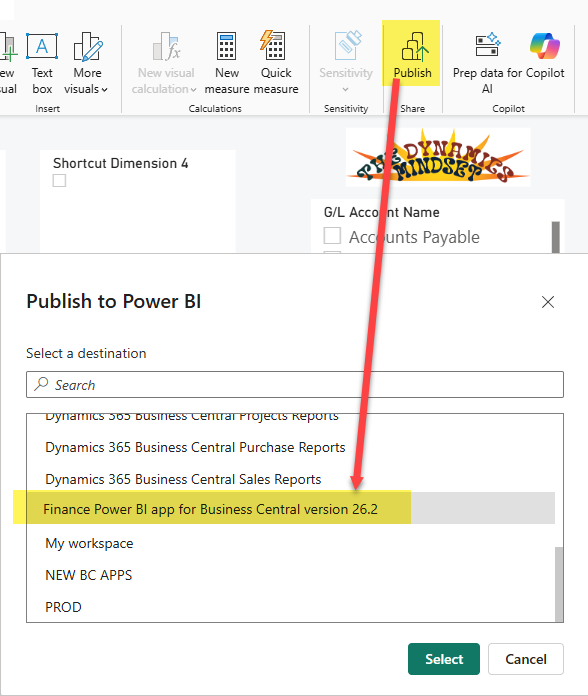588x696 pixels.
Task: Confirm with the Select button
Action: pos(444,659)
